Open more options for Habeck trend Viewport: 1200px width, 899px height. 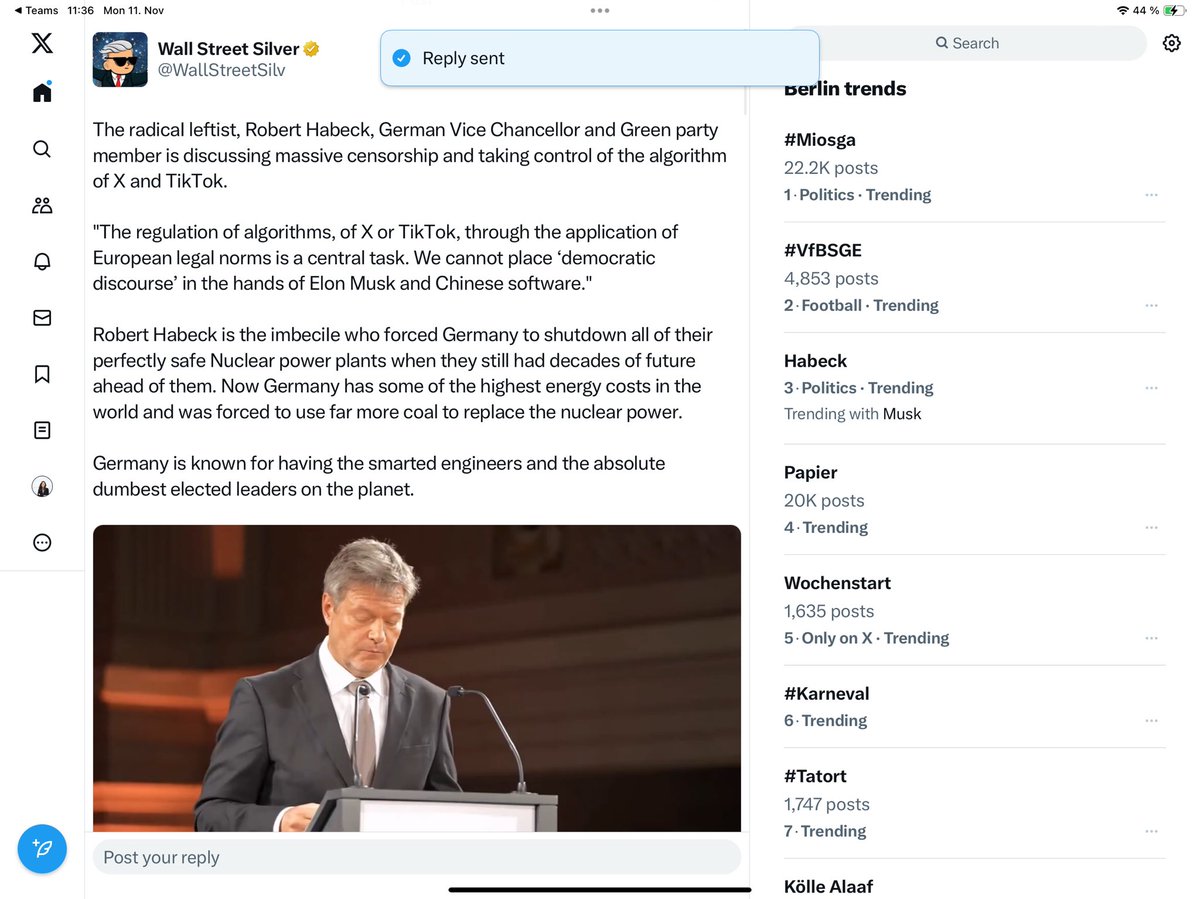[x=1151, y=388]
